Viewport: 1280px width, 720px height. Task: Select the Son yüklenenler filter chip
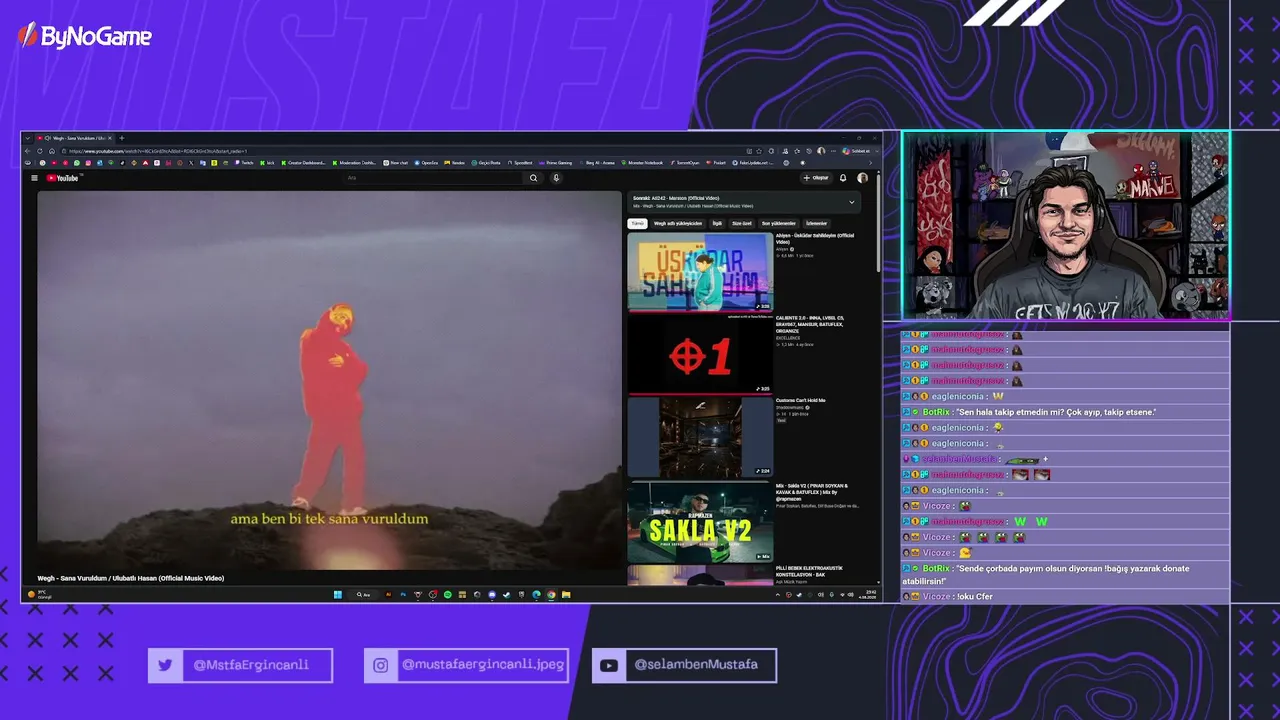[x=779, y=224]
